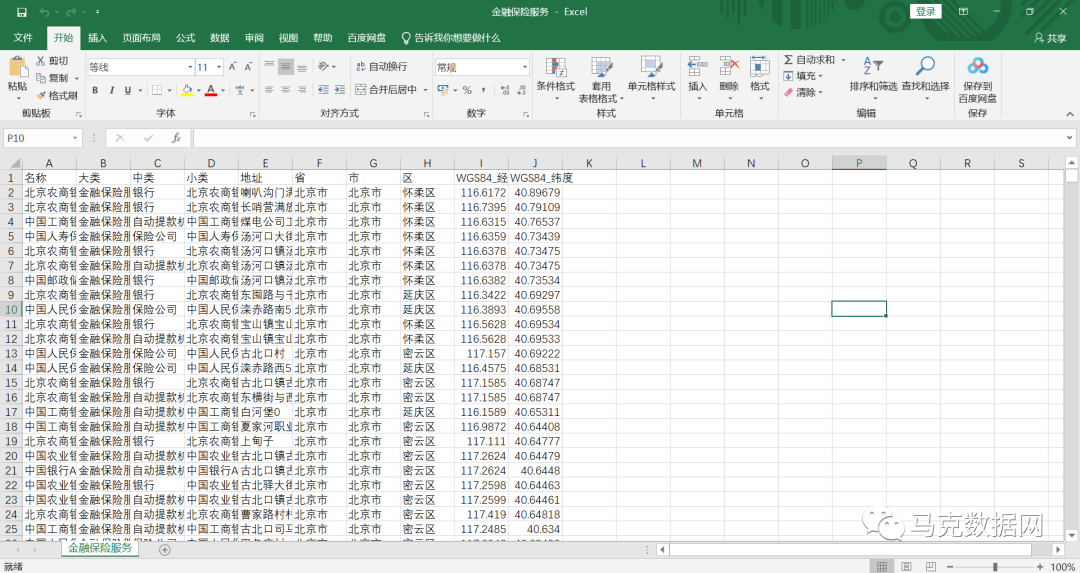Open AutoSum dropdown arrow
Screen dimensions: 1080x573
[843, 61]
